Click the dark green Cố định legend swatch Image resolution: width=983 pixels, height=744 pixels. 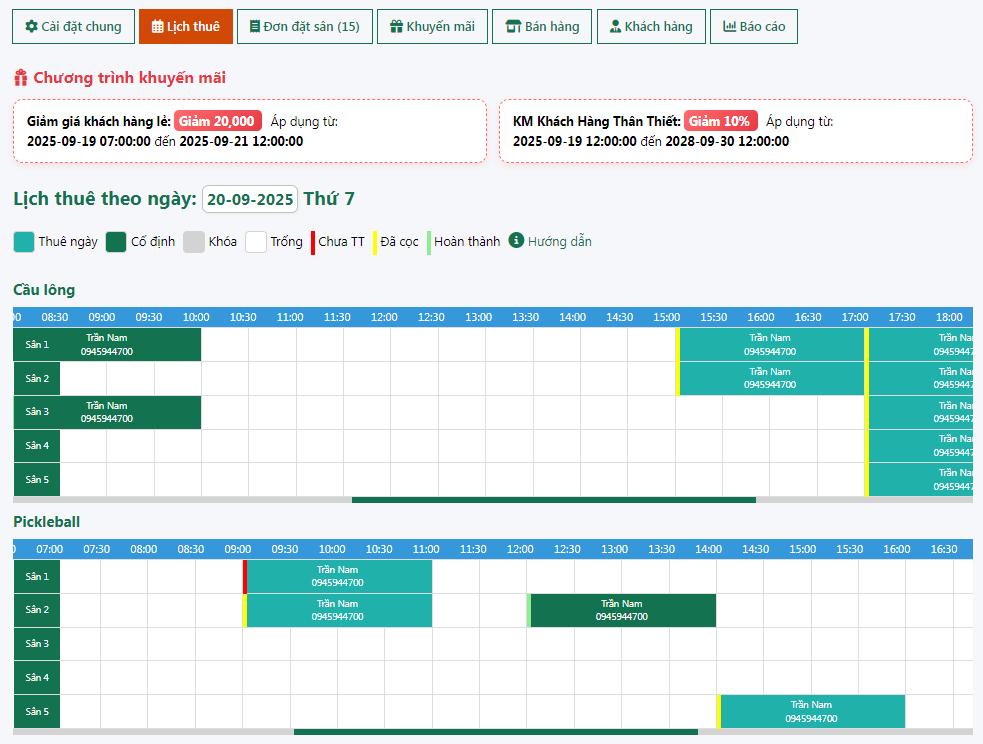point(116,241)
